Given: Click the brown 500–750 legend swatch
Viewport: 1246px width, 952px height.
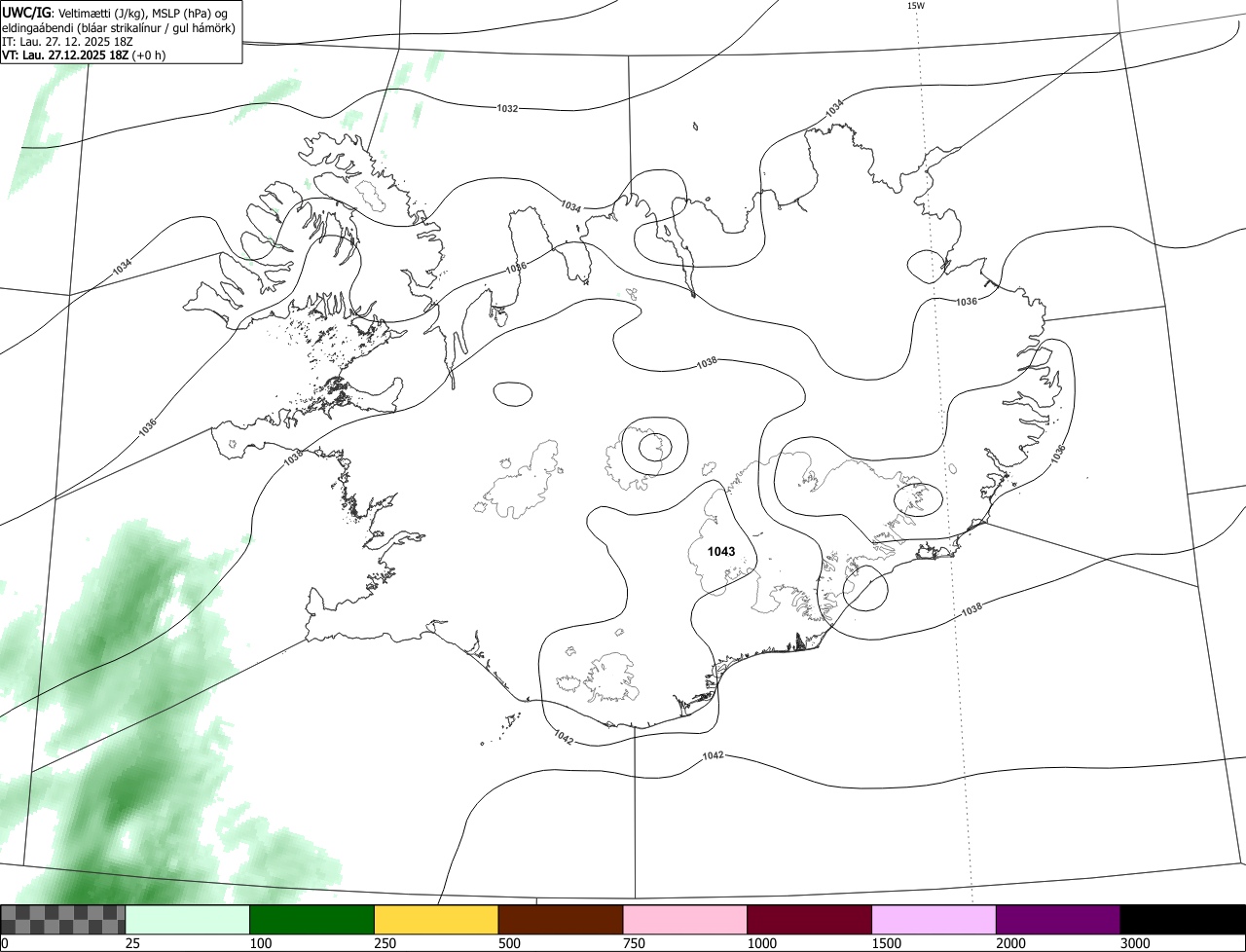Looking at the screenshot, I should point(561,920).
